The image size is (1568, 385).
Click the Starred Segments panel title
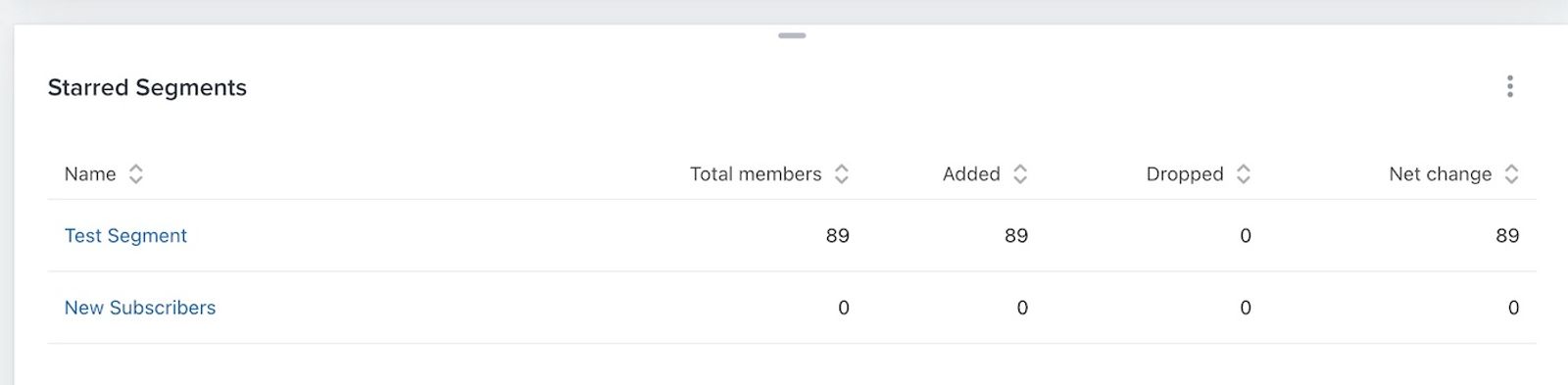point(147,88)
